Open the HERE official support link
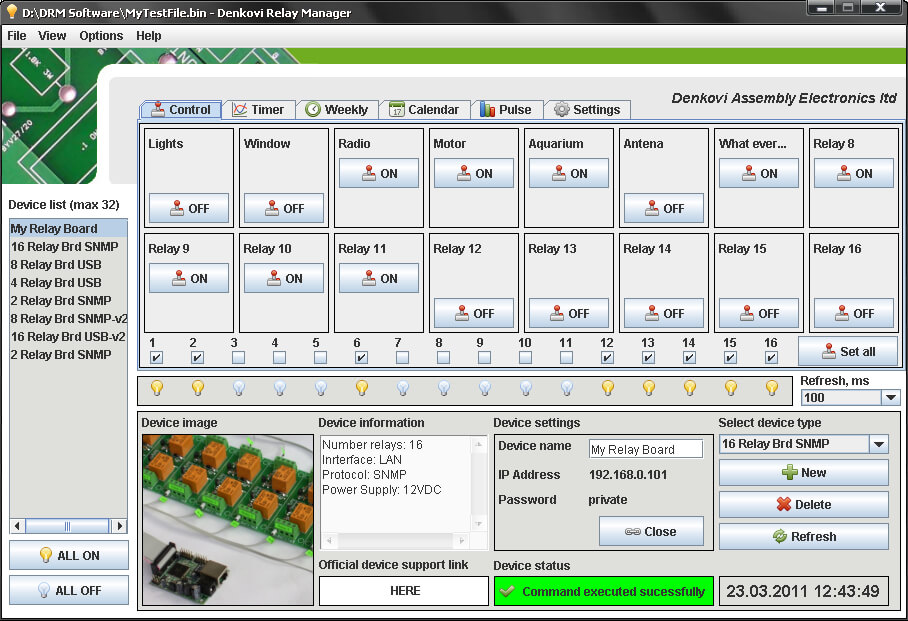Screen dimensions: 908x621 404,591
